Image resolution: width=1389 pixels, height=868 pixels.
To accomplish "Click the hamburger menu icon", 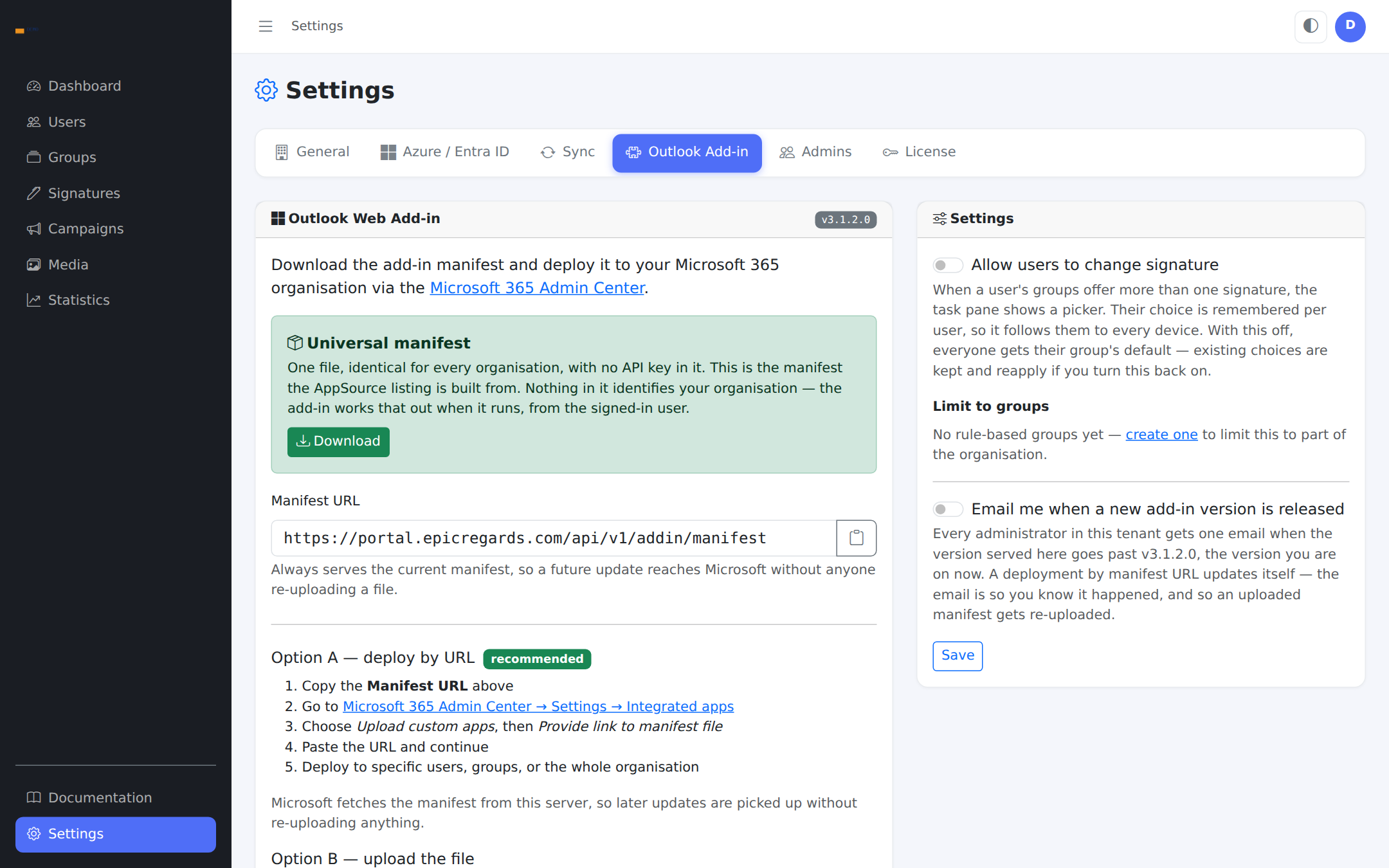I will point(266,26).
